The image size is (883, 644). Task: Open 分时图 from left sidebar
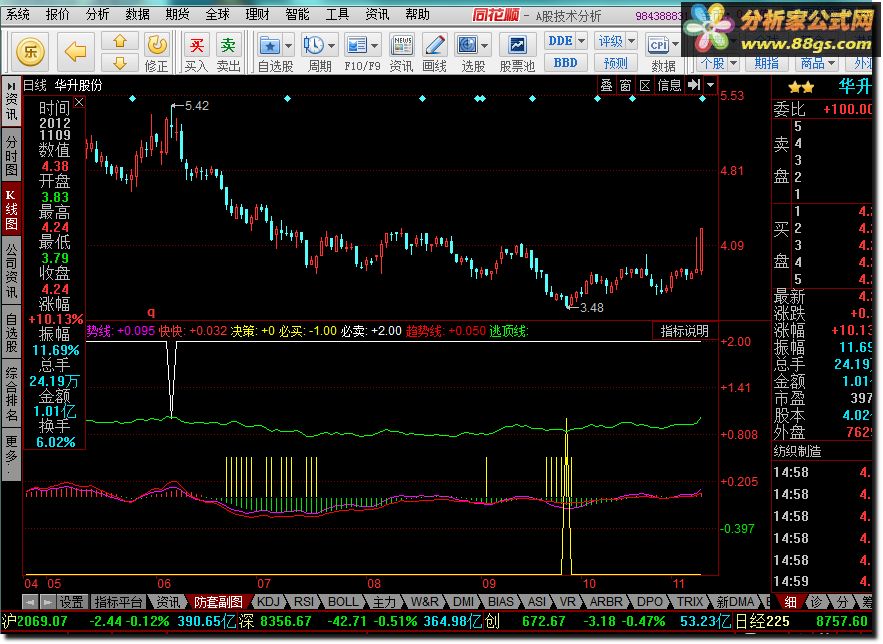(x=11, y=156)
